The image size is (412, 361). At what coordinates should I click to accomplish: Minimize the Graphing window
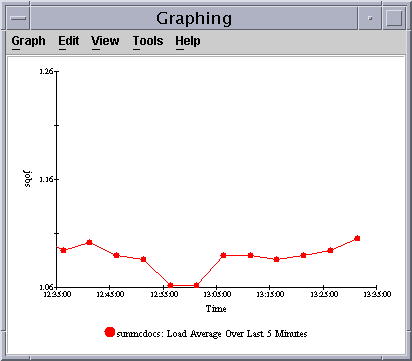(x=370, y=18)
